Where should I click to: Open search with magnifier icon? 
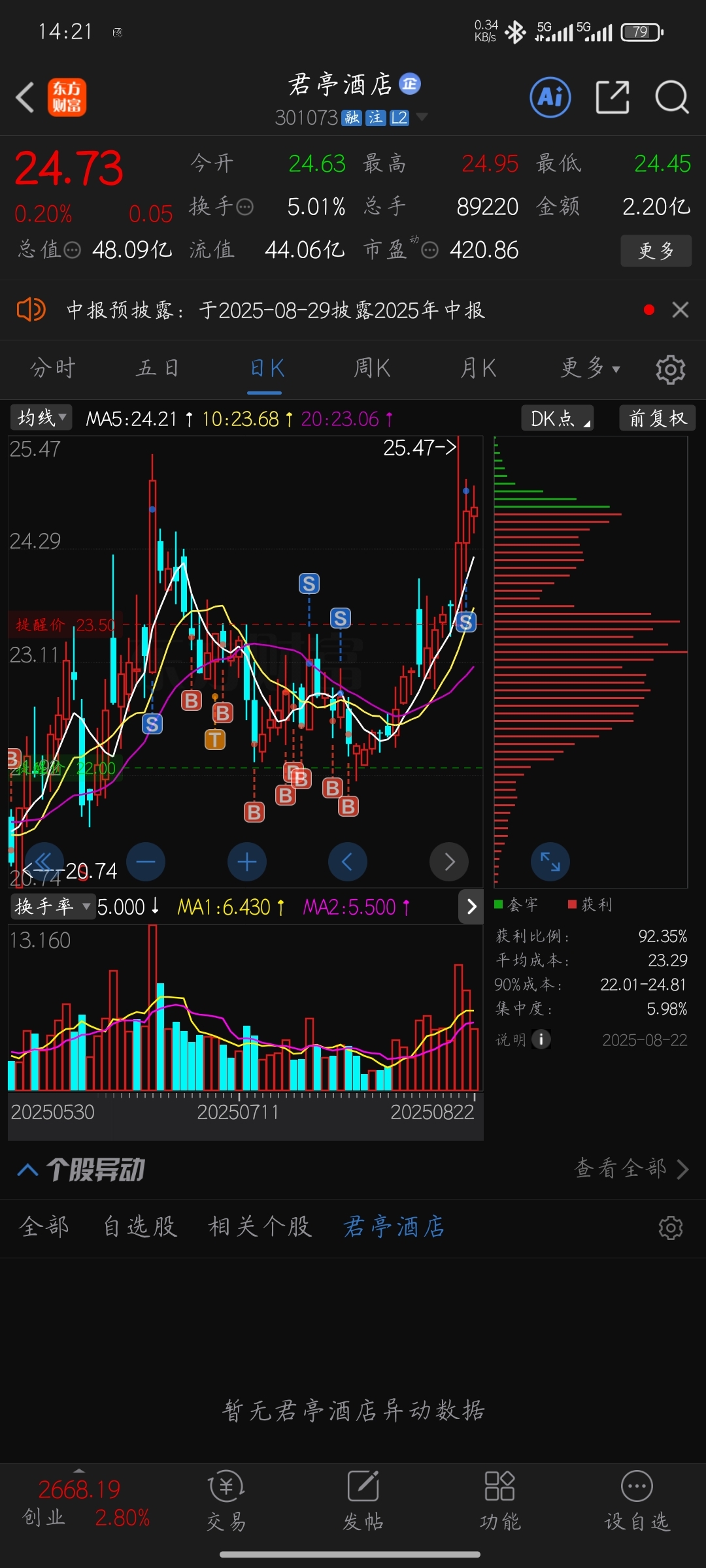pyautogui.click(x=671, y=97)
